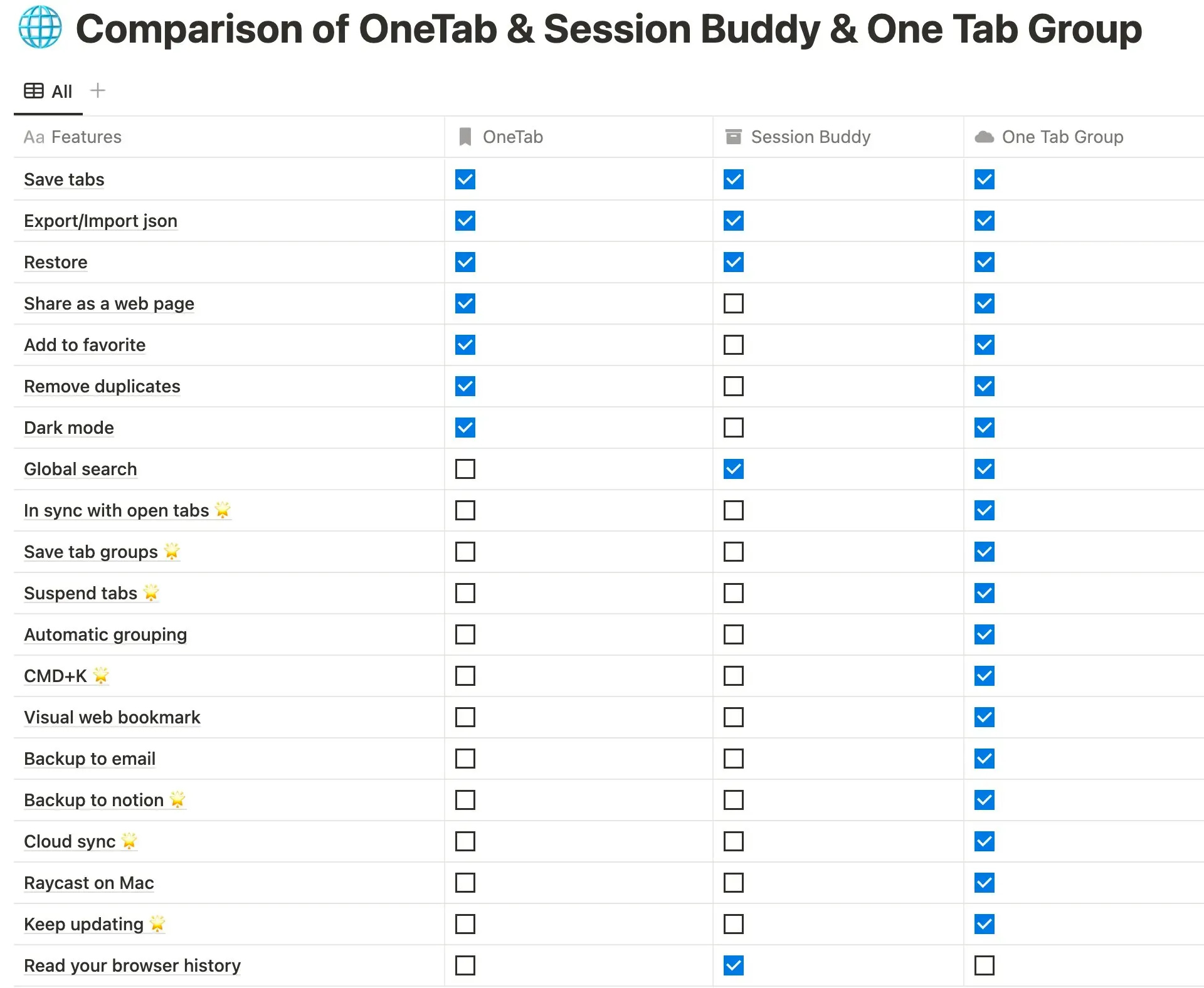1204x988 pixels.
Task: Uncheck Save tabs for OneTab
Action: pos(464,179)
